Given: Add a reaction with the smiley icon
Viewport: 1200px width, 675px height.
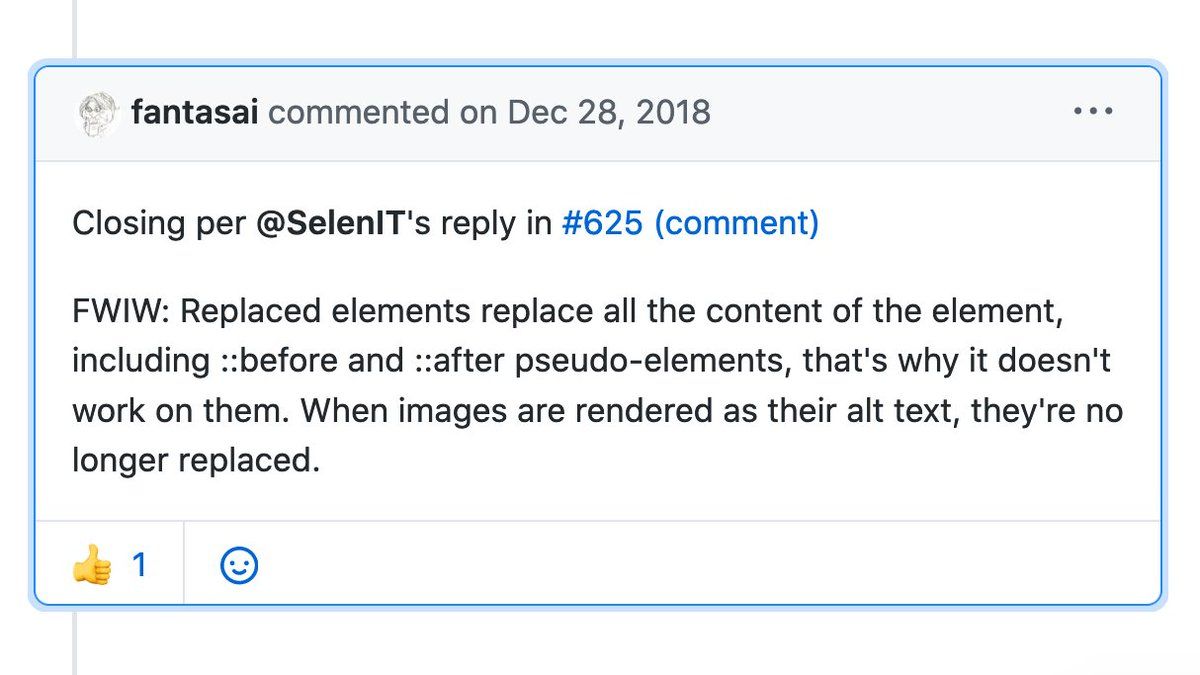Looking at the screenshot, I should (x=238, y=566).
